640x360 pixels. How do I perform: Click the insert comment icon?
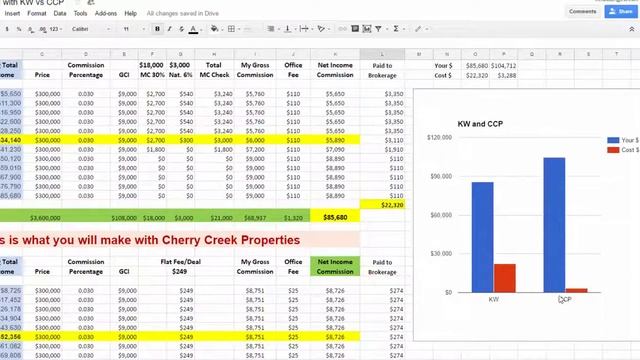[x=355, y=29]
